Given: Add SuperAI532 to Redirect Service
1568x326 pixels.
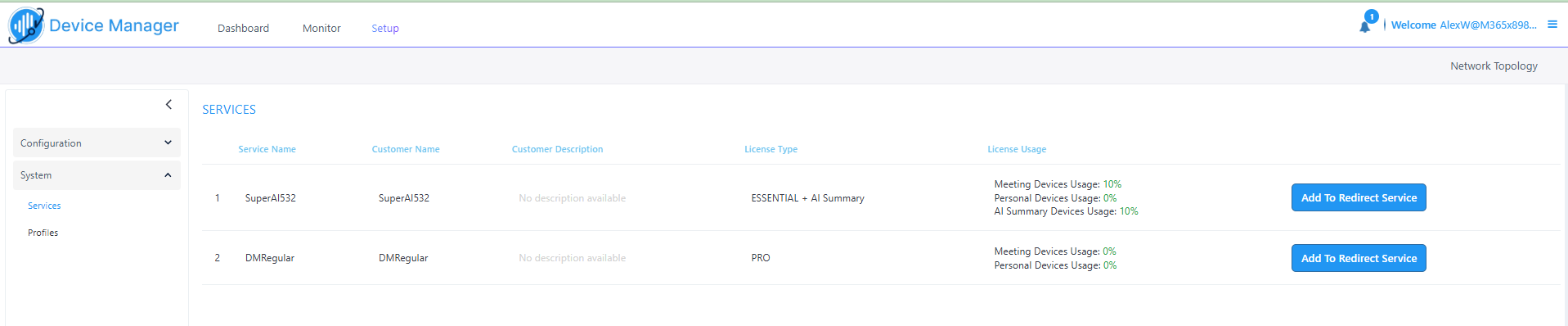Looking at the screenshot, I should [1359, 197].
